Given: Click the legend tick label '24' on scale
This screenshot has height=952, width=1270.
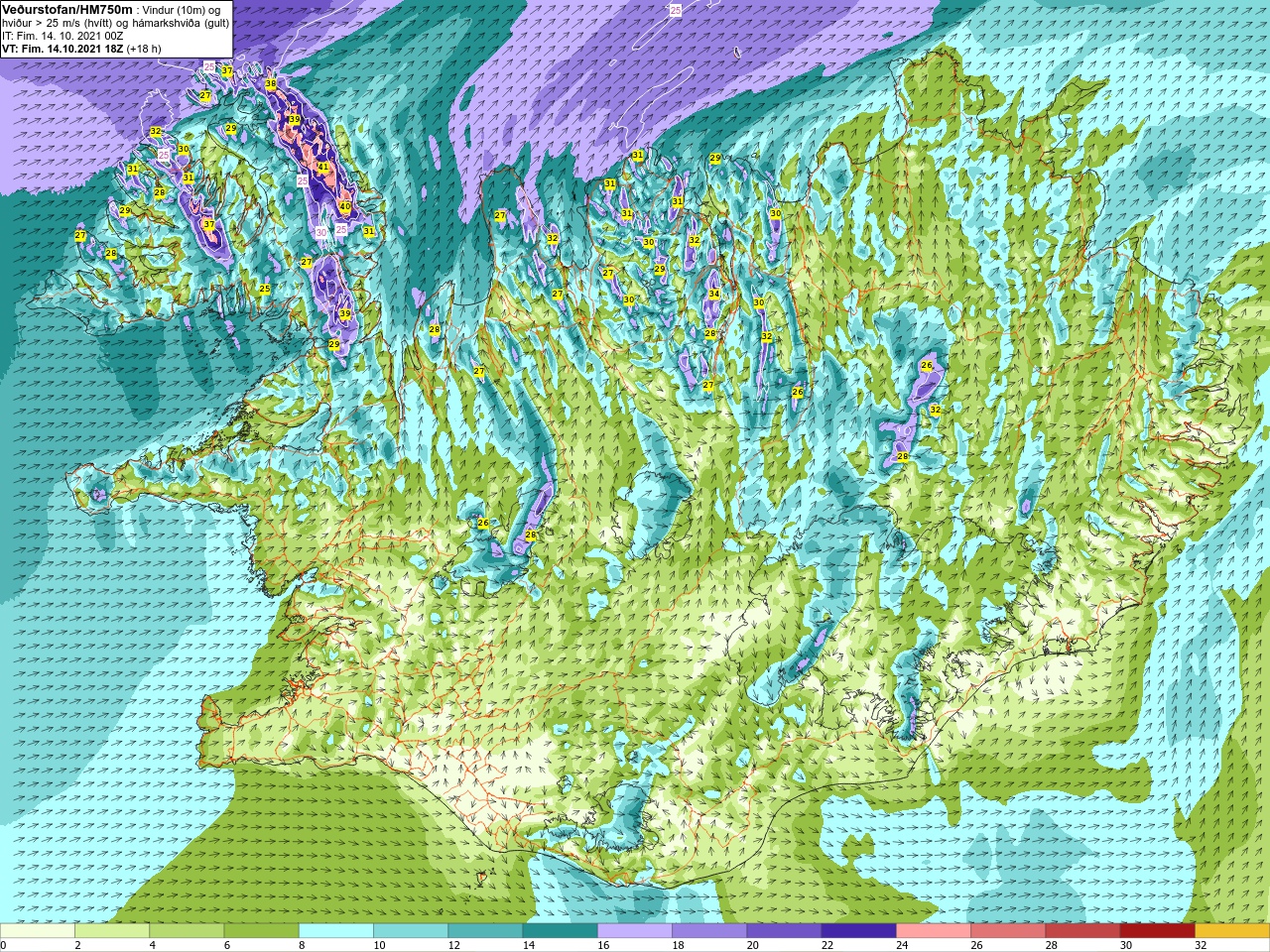Looking at the screenshot, I should (902, 945).
